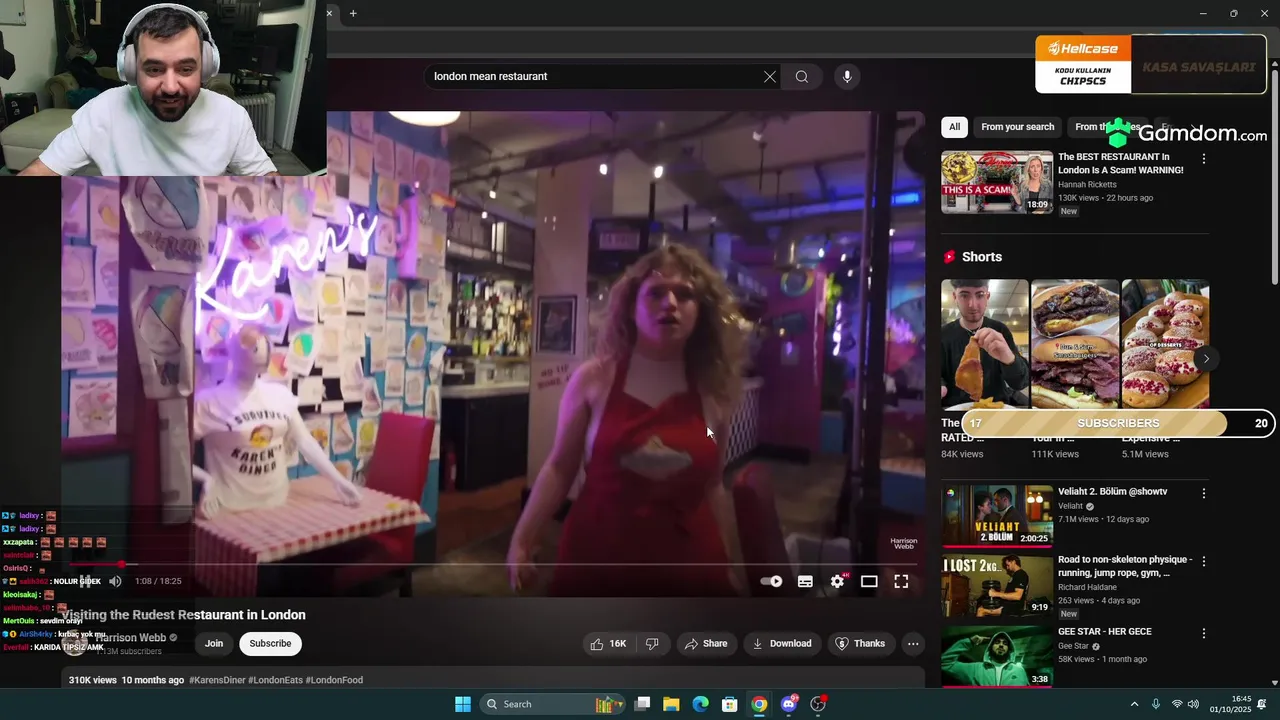
Task: Click the tray microphone icon
Action: click(x=1156, y=704)
